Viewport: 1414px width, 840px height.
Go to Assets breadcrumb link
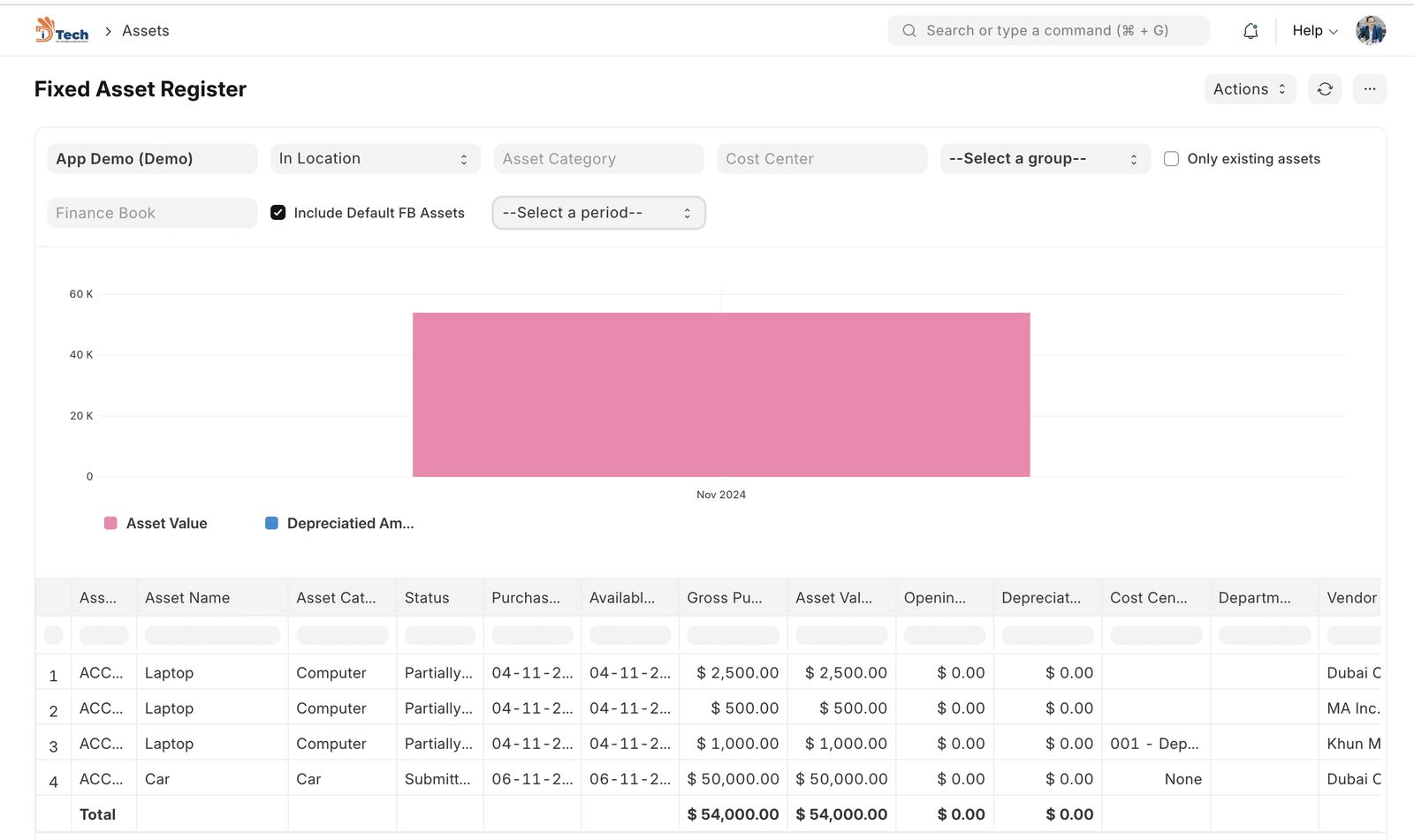tap(146, 31)
